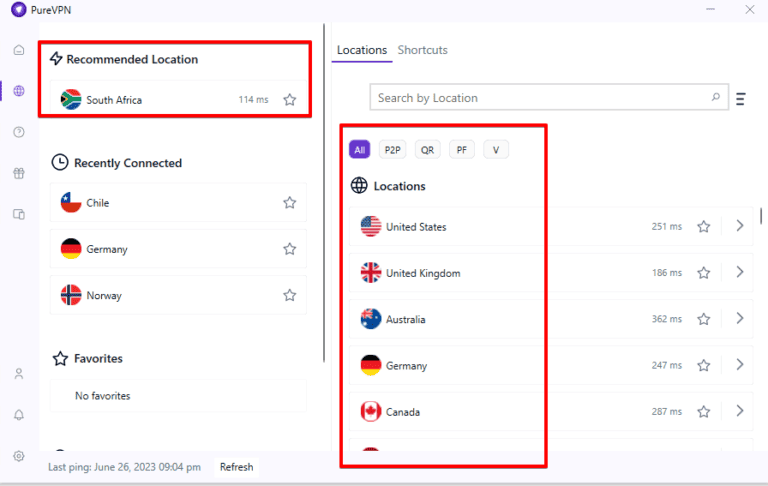Open the notifications bell icon
The width and height of the screenshot is (768, 486).
click(x=19, y=415)
